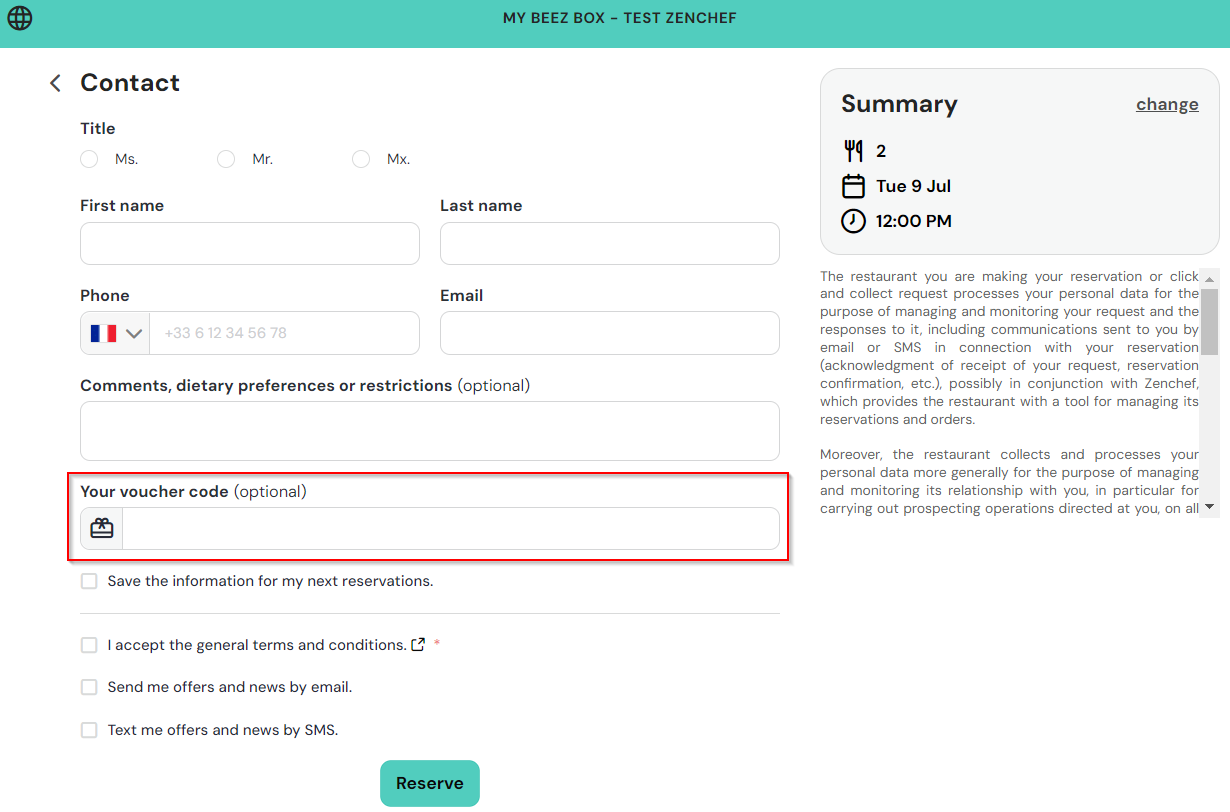
Task: Click the French flag icon
Action: (x=103, y=333)
